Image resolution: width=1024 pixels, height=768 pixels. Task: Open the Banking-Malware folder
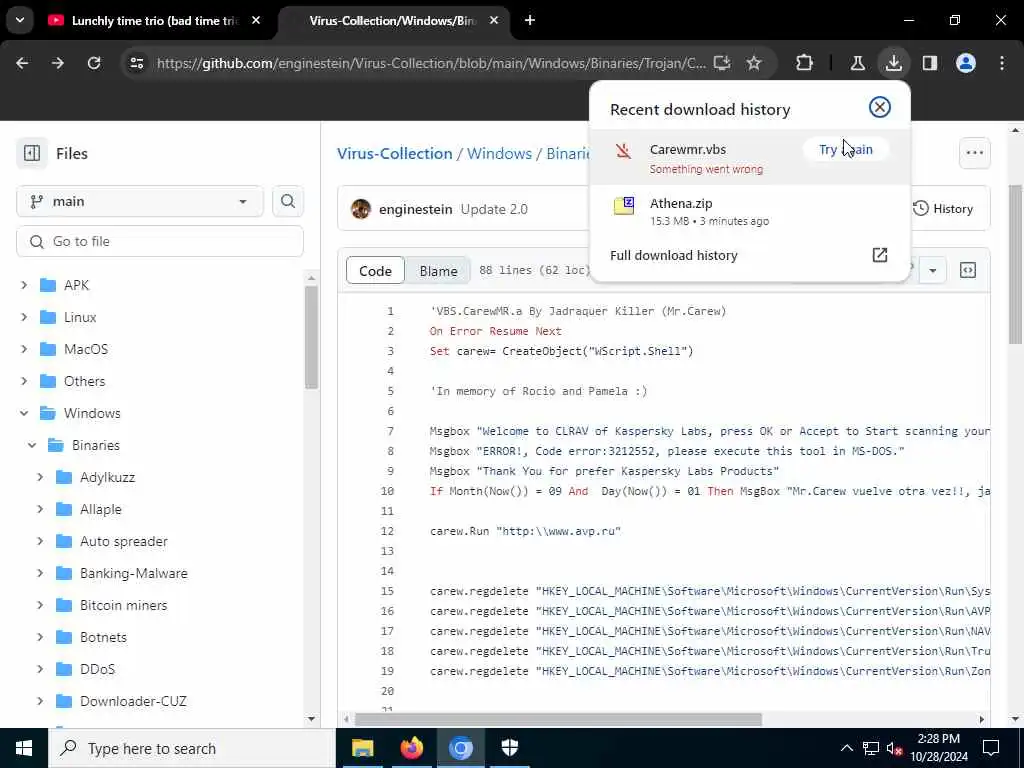coord(133,573)
